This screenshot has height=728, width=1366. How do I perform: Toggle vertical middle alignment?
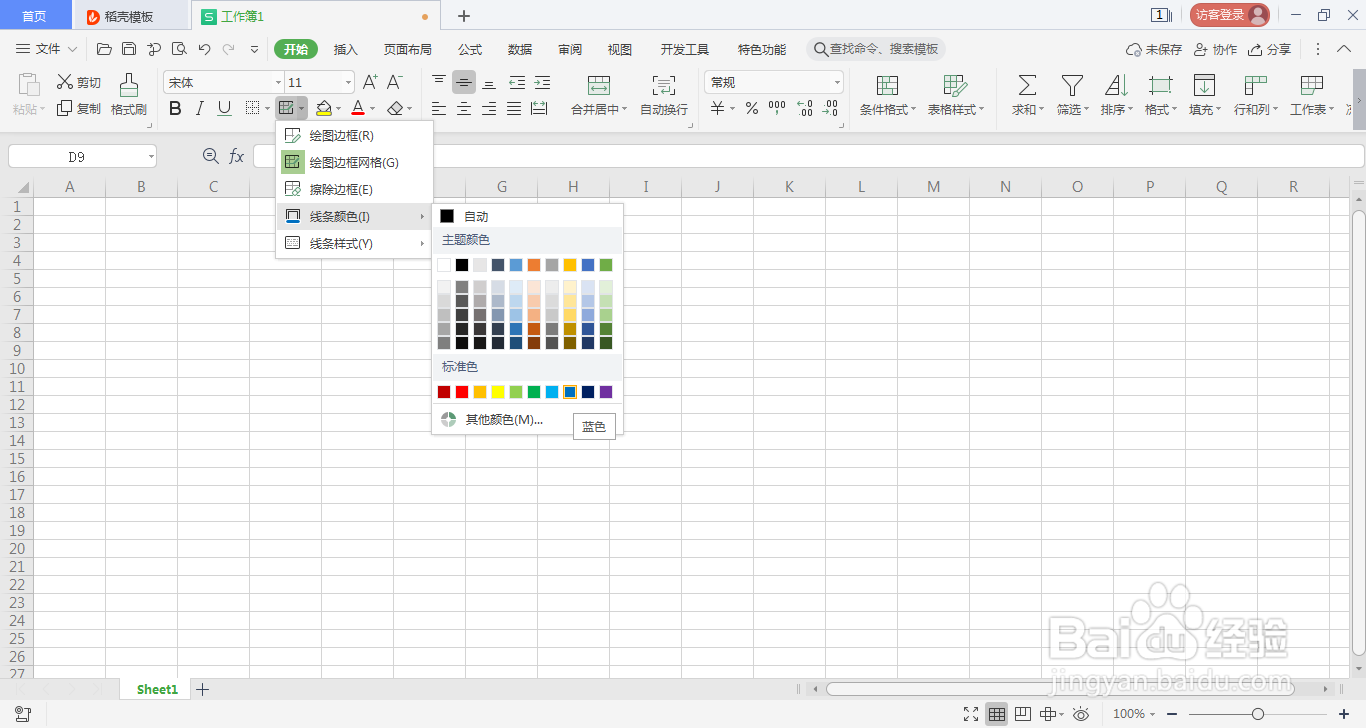(464, 82)
